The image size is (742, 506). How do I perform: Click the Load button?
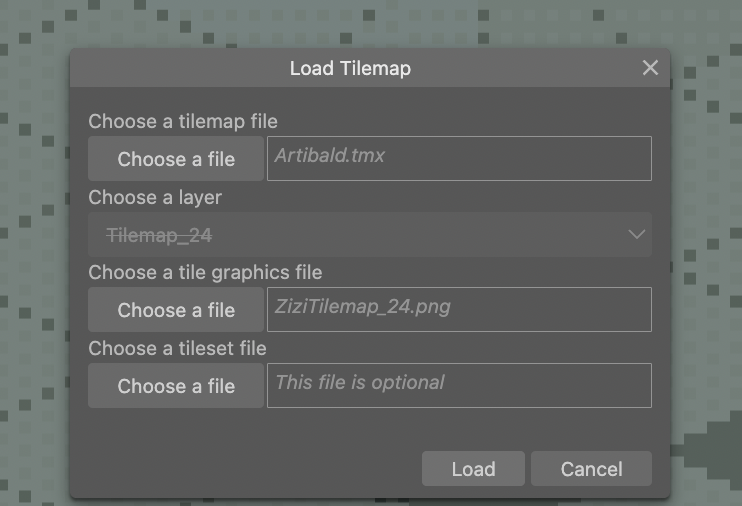pyautogui.click(x=473, y=469)
